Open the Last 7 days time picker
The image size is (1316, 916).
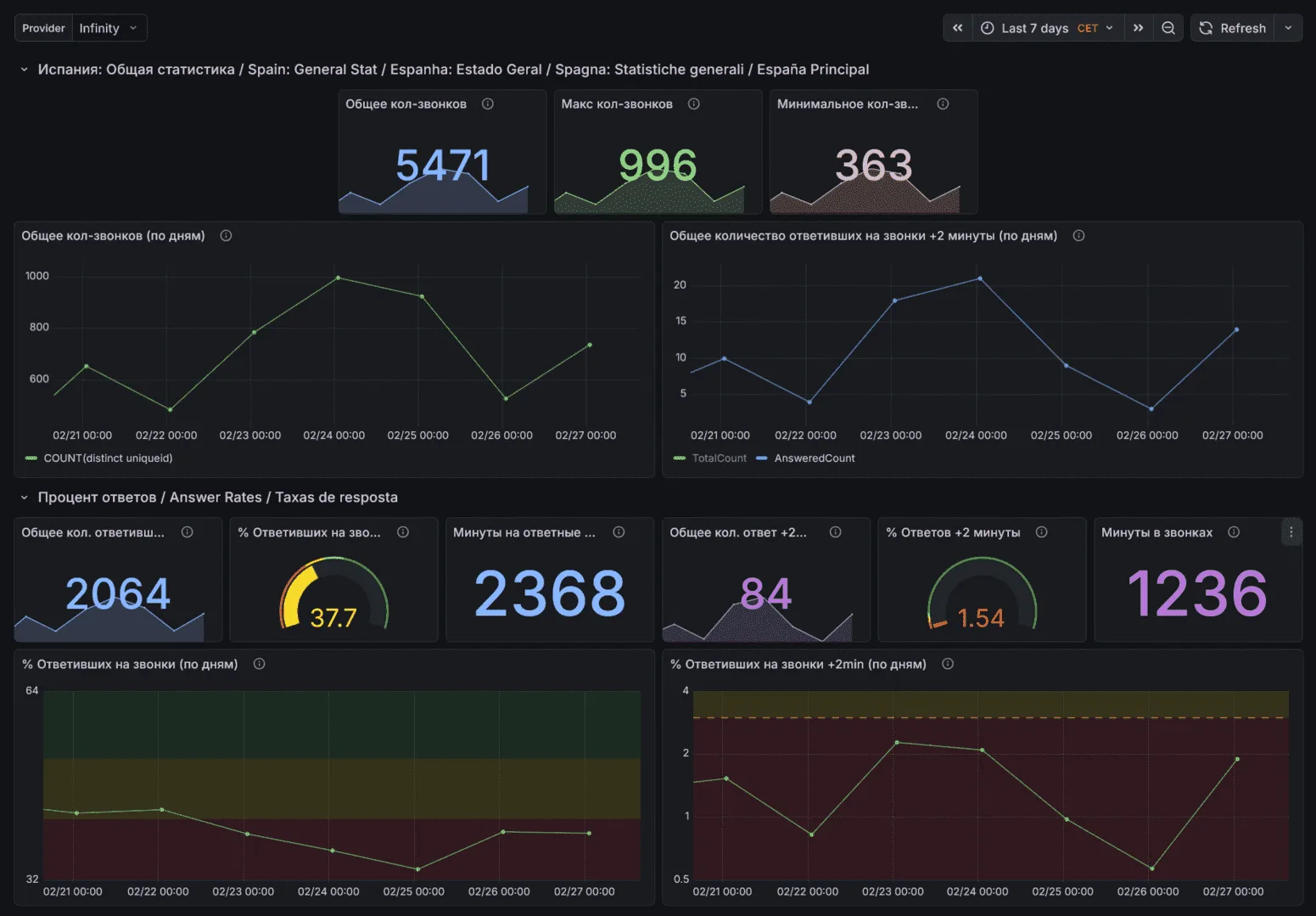pyautogui.click(x=1048, y=28)
